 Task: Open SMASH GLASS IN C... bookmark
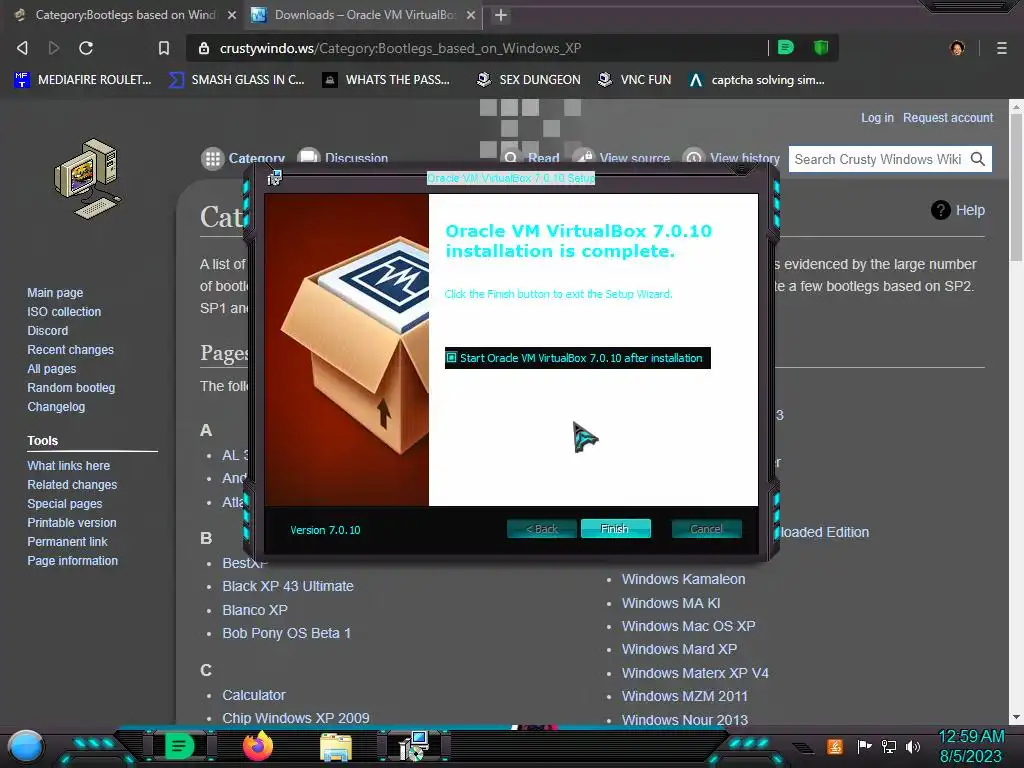[x=236, y=80]
